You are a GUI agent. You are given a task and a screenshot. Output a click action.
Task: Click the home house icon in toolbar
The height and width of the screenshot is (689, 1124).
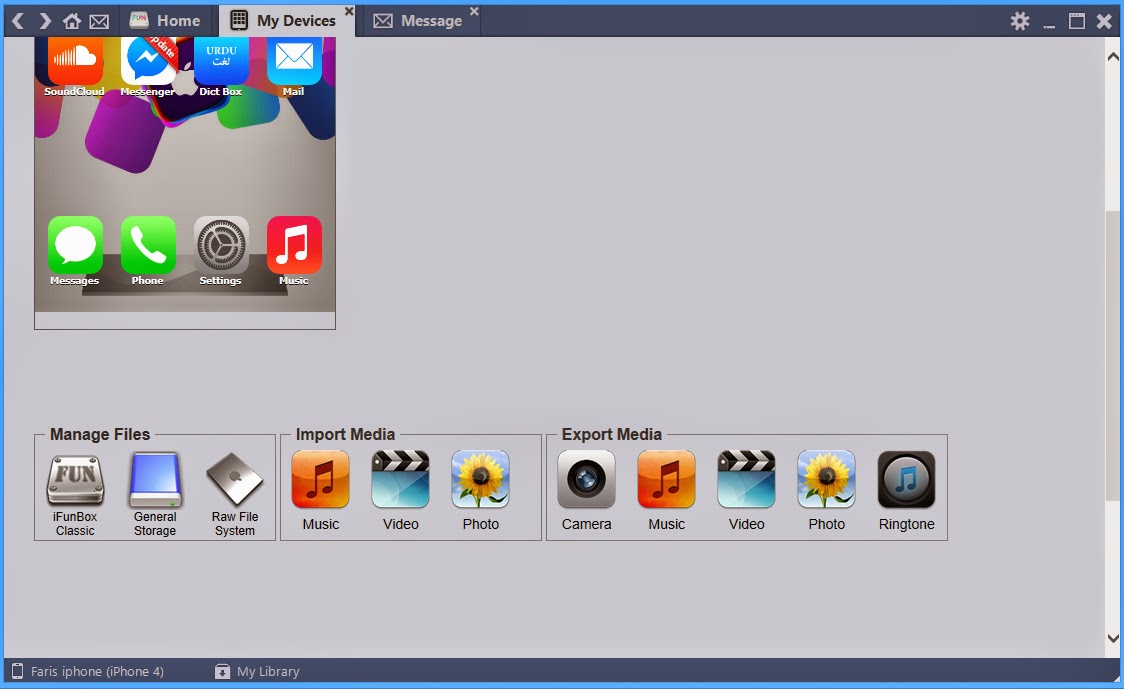[x=72, y=21]
